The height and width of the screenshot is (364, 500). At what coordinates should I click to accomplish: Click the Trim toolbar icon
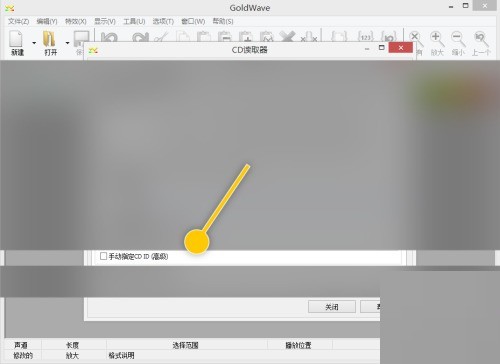(309, 37)
